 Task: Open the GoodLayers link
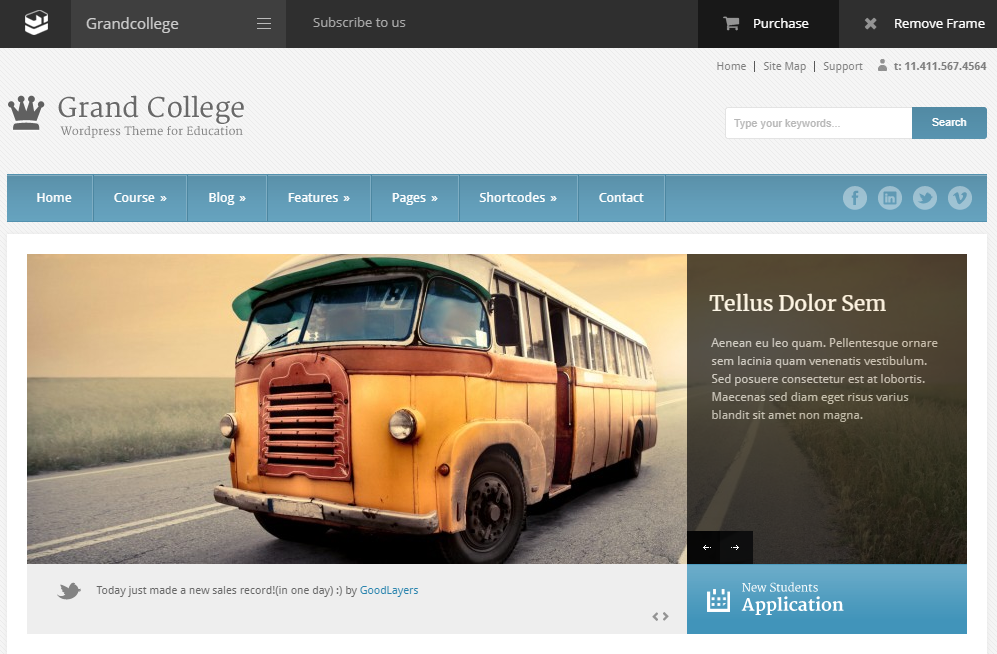389,590
